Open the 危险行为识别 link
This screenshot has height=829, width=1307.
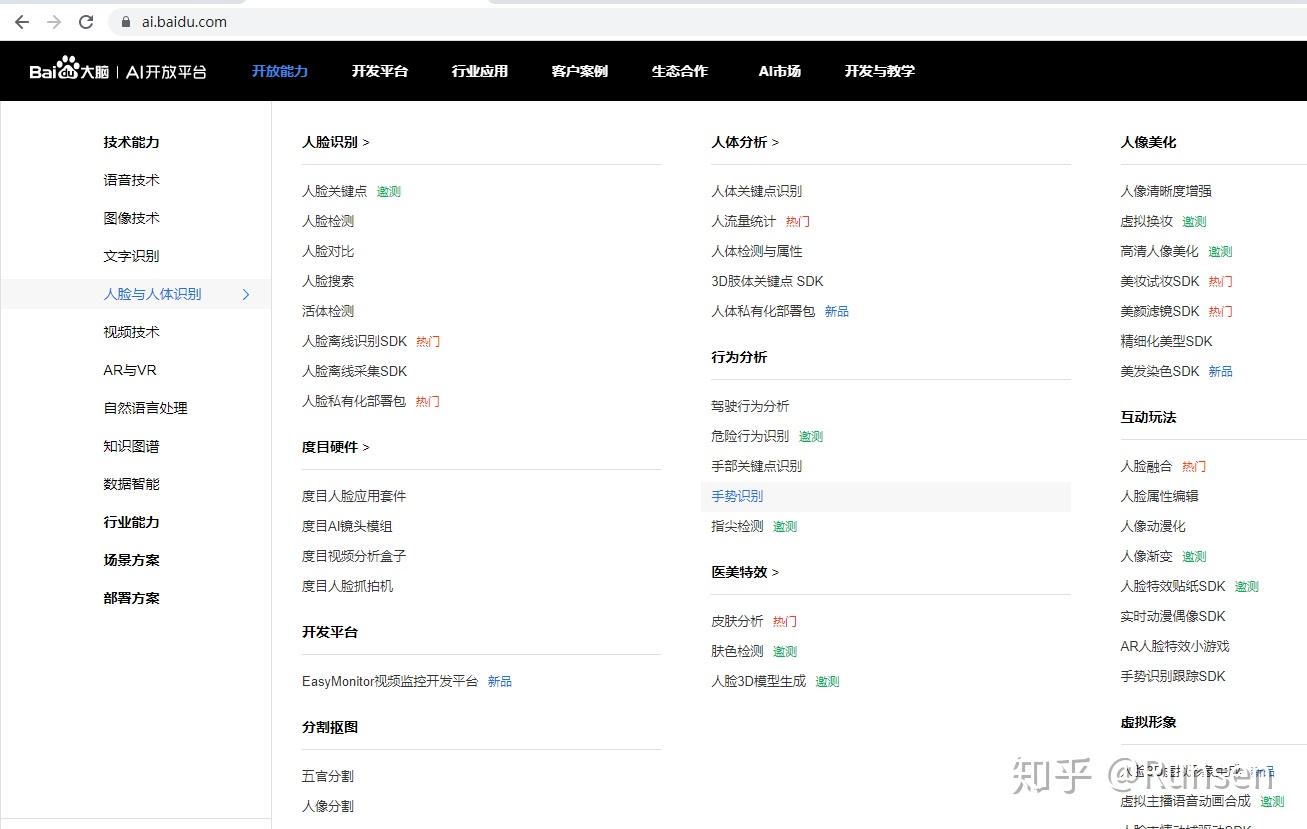(750, 436)
